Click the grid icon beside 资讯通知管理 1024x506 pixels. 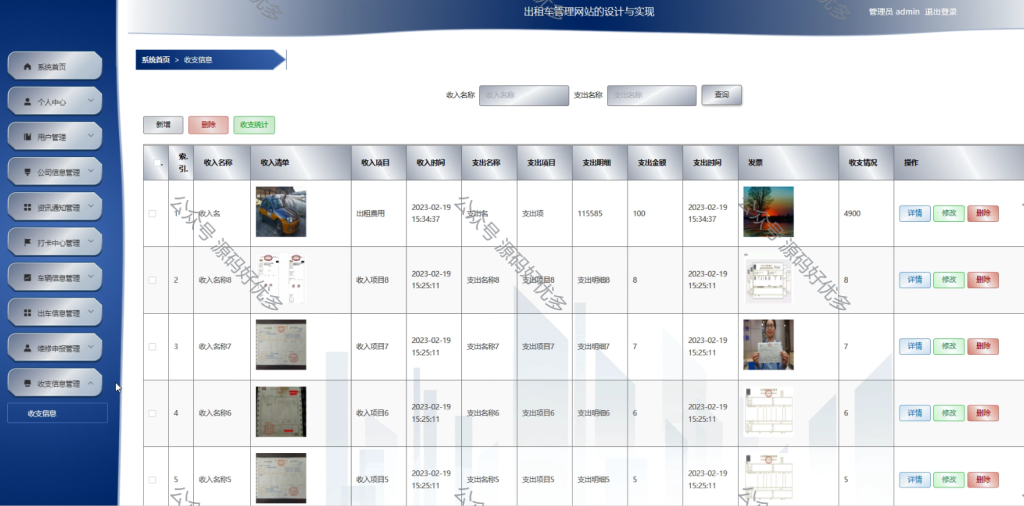click(27, 208)
